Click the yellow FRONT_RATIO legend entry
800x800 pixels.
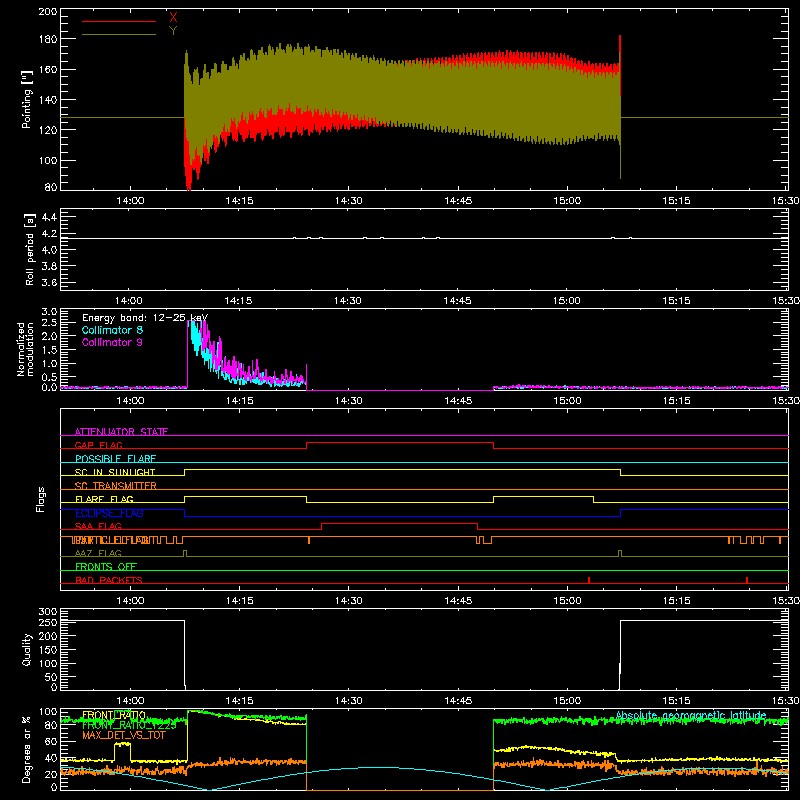point(114,715)
